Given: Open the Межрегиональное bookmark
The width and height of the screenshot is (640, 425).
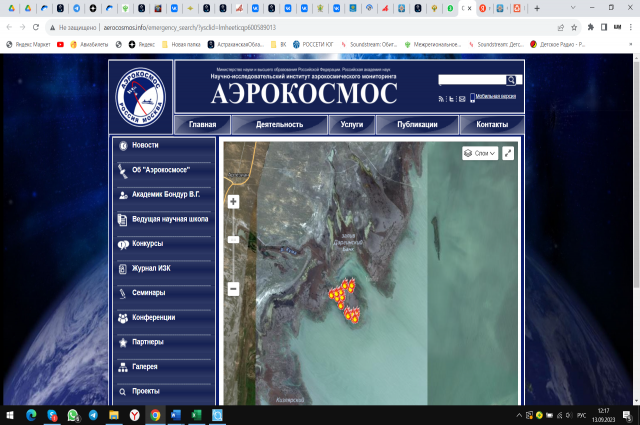Looking at the screenshot, I should [x=433, y=45].
